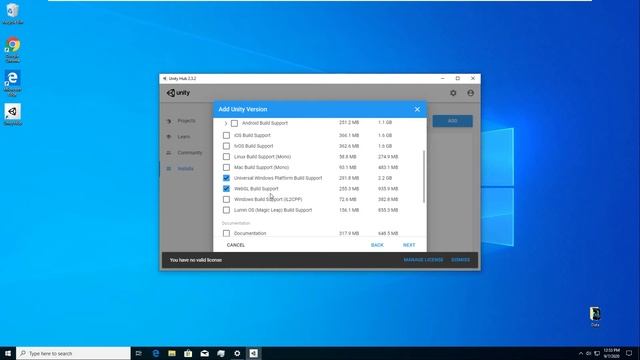640x360 pixels.
Task: Enable Windows Build Support (IL2CPP) checkbox
Action: point(226,199)
